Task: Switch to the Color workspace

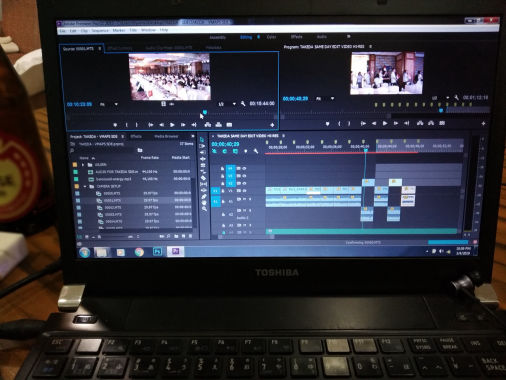Action: click(271, 37)
